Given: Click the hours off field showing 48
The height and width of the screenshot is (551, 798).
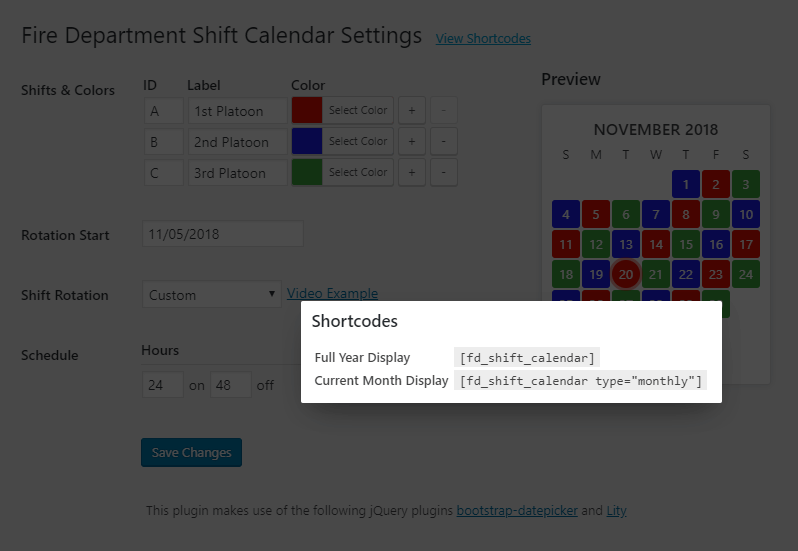Looking at the screenshot, I should click(x=231, y=385).
